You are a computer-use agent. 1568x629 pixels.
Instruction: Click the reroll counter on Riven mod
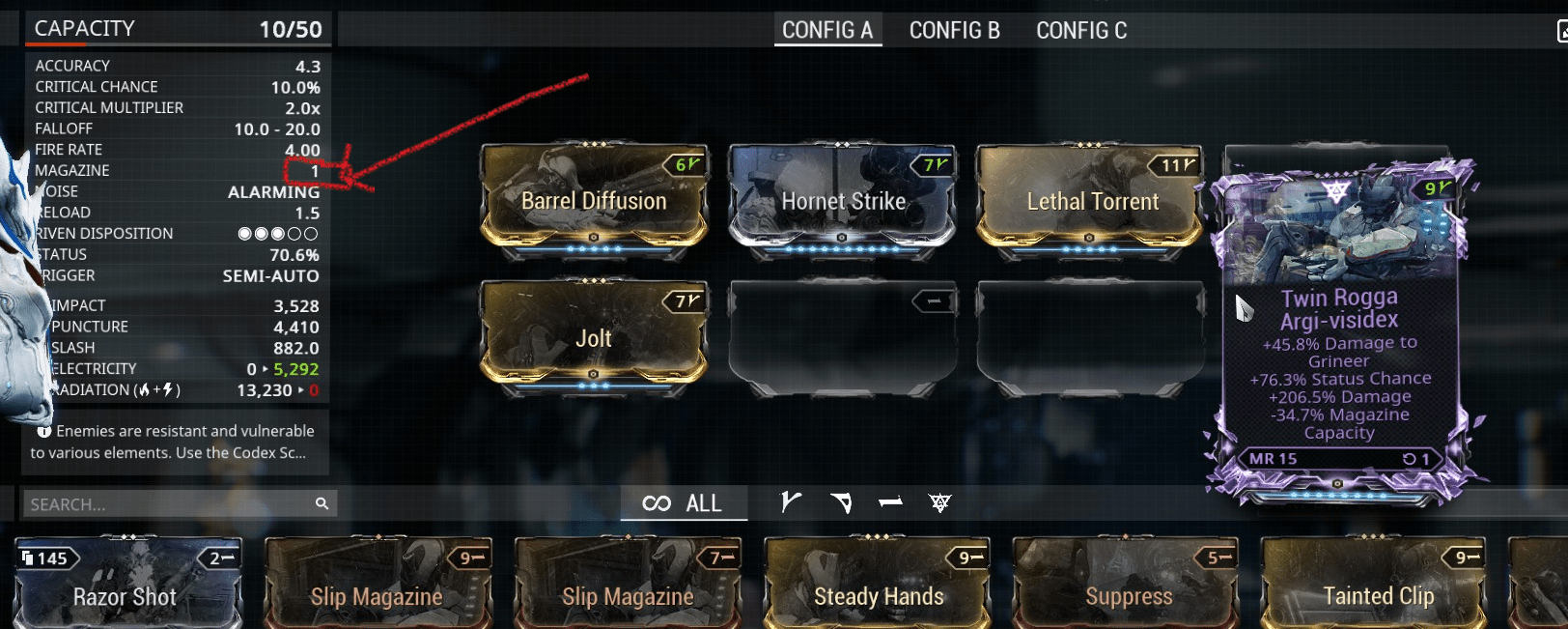click(1416, 459)
